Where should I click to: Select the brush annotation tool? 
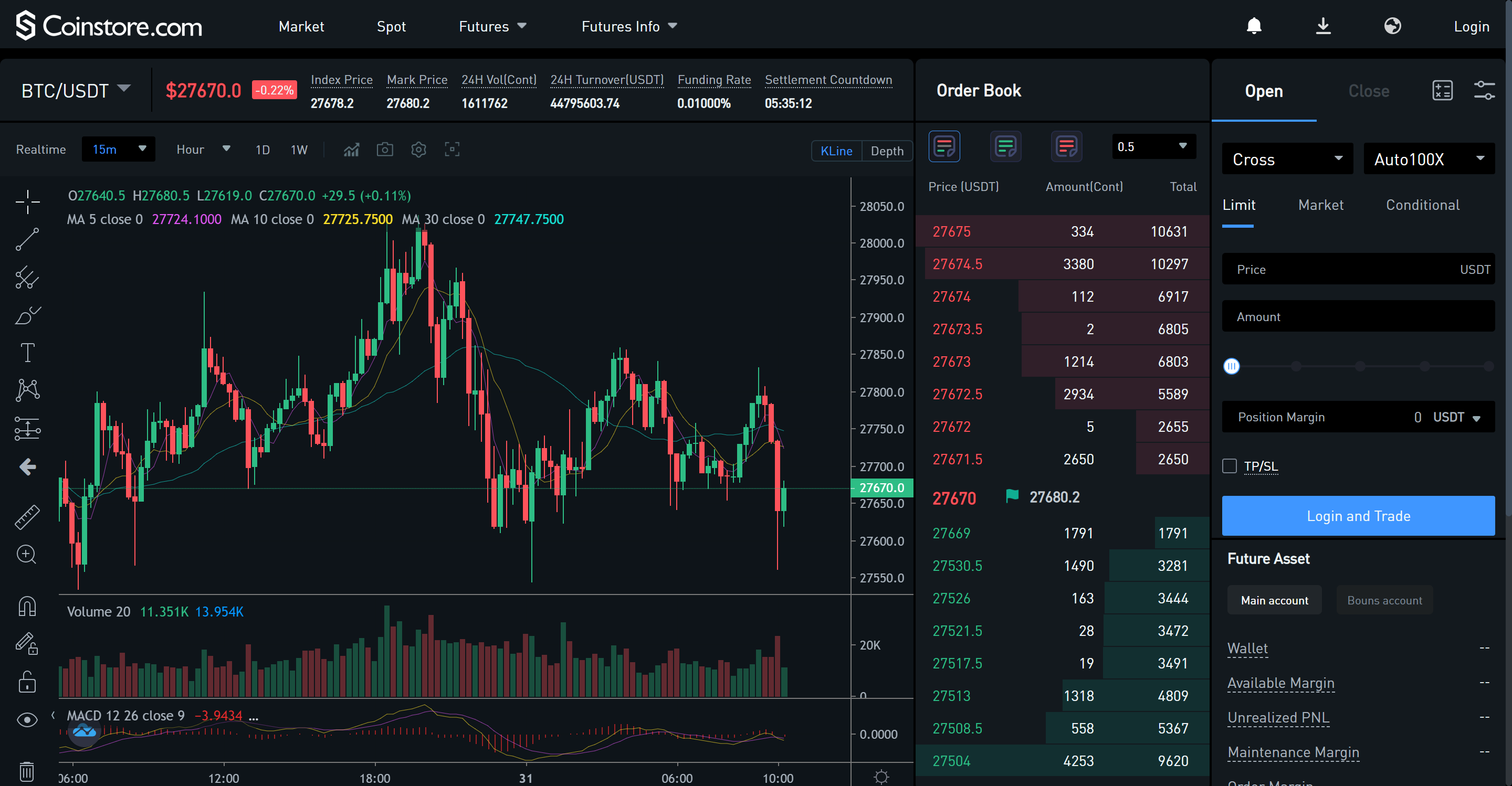(x=27, y=316)
